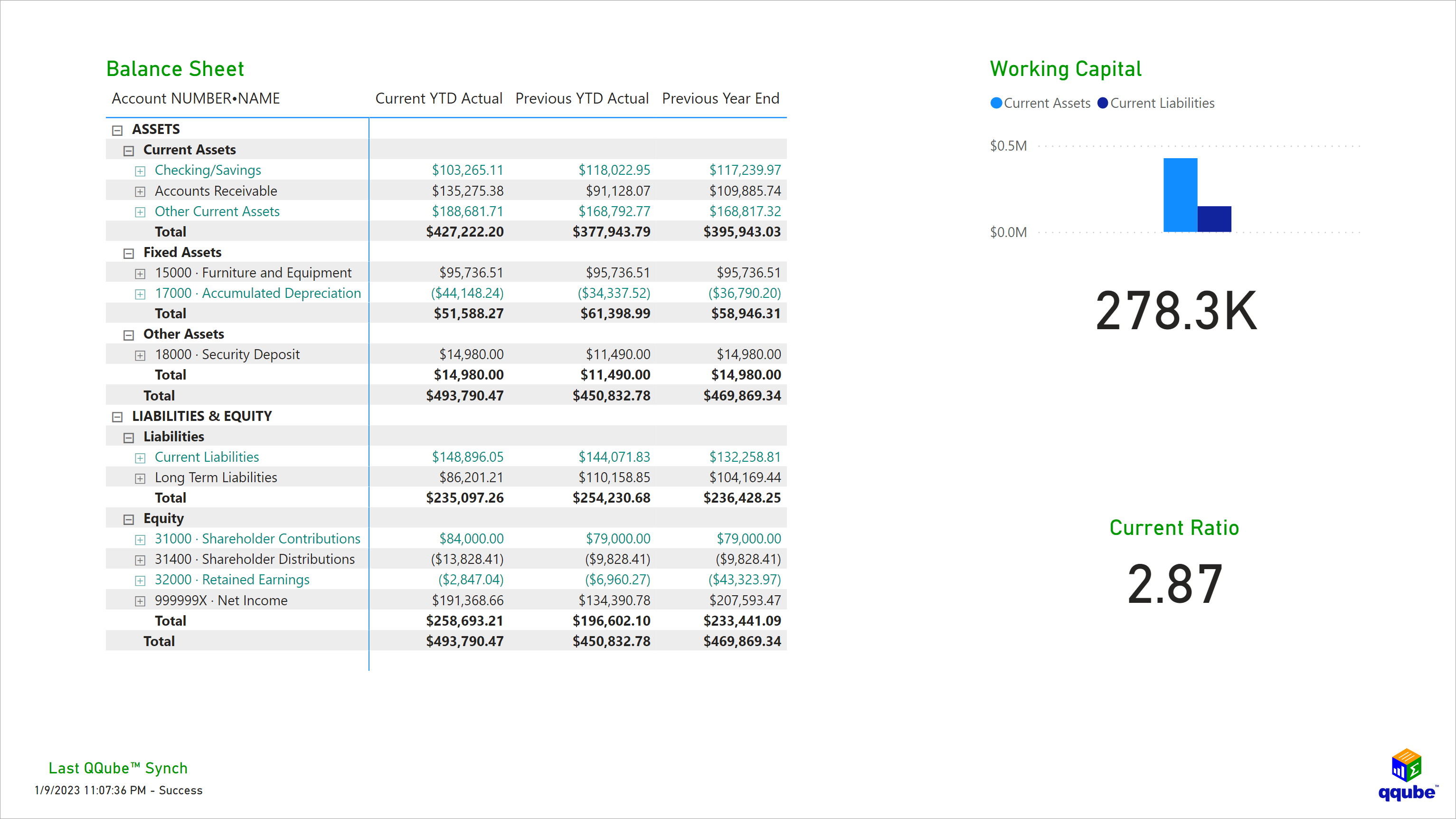Expand Accounts Receivable detail
The image size is (1456, 819).
(x=140, y=191)
